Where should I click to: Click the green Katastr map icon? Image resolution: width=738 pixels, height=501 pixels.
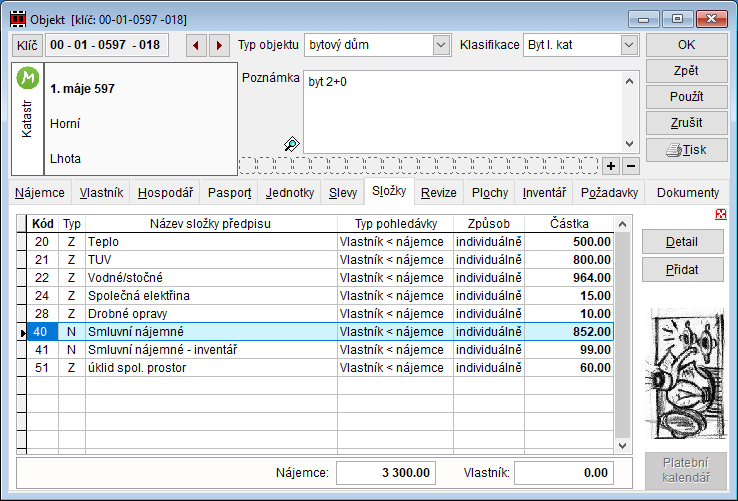[27, 79]
